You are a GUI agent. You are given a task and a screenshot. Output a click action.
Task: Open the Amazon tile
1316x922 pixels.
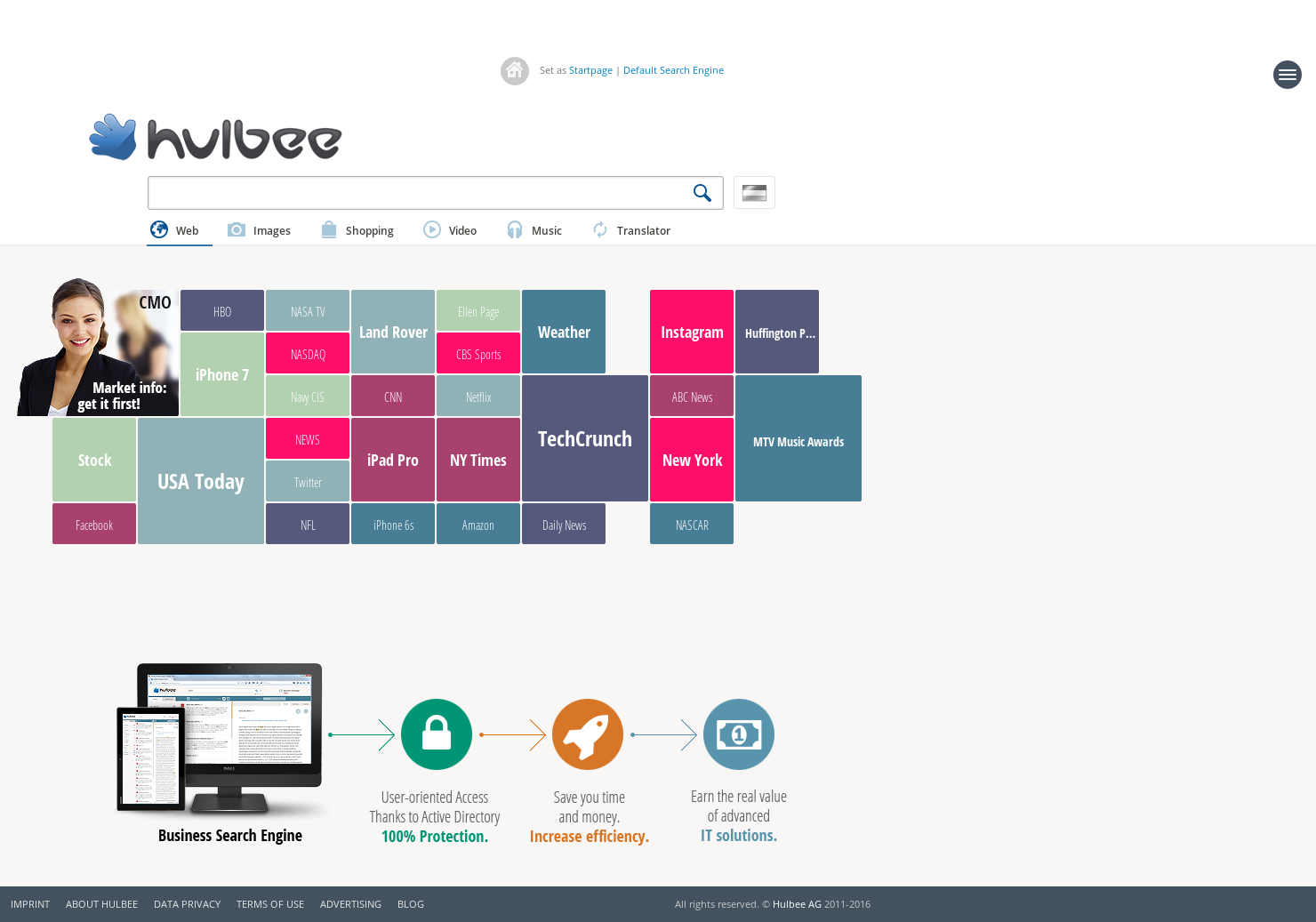(x=478, y=524)
